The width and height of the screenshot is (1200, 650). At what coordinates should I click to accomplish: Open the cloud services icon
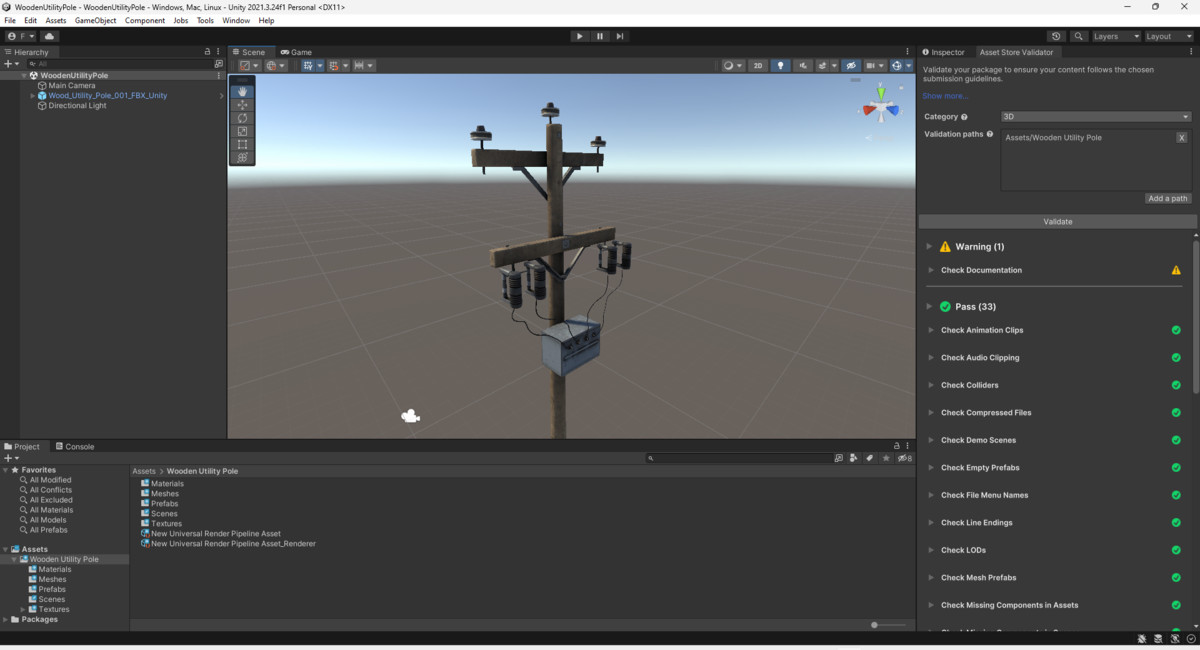click(x=48, y=36)
